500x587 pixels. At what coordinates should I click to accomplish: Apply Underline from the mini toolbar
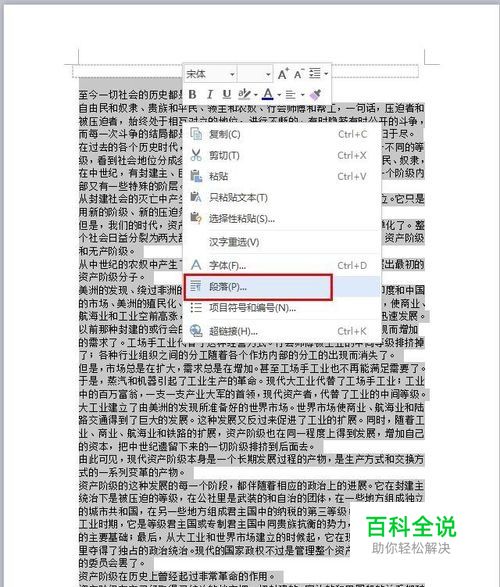pos(227,94)
